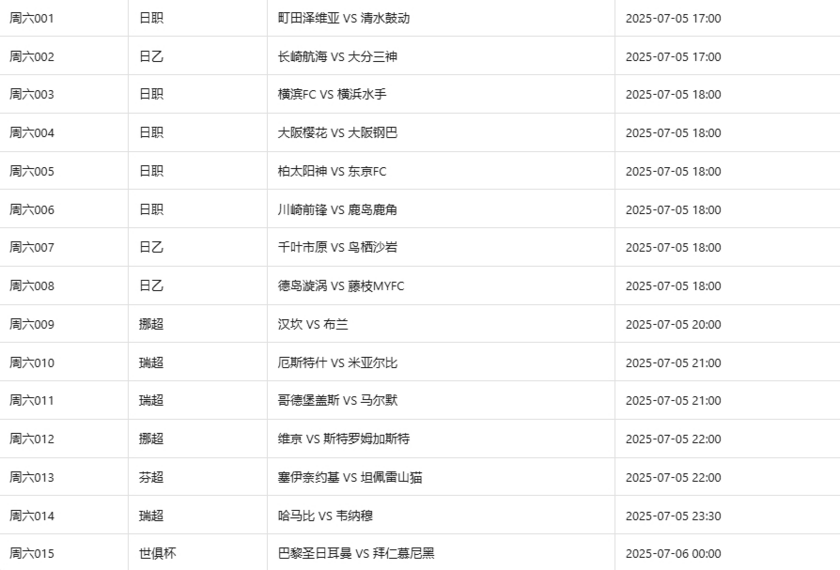
Task: Select the 町田泽维亚 VS 清水鼓动 match
Action: pyautogui.click(x=343, y=18)
